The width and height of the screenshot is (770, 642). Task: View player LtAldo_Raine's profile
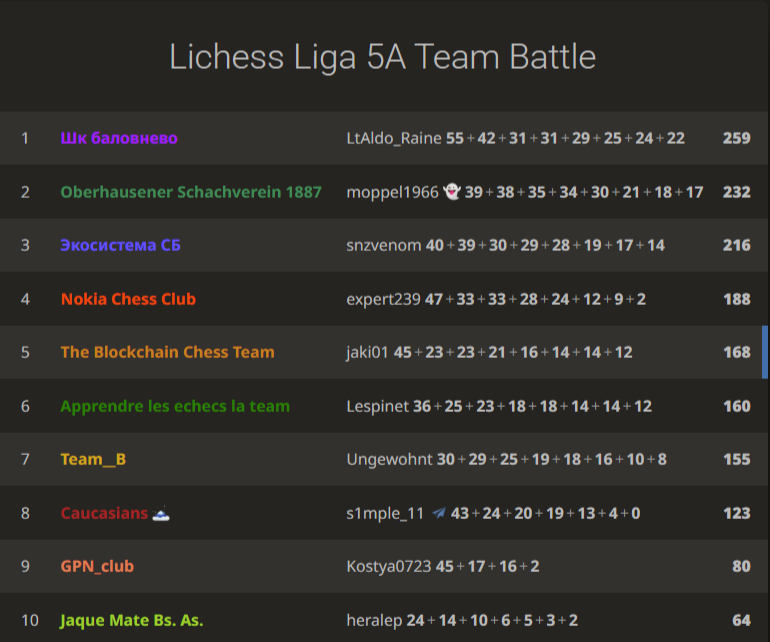394,138
